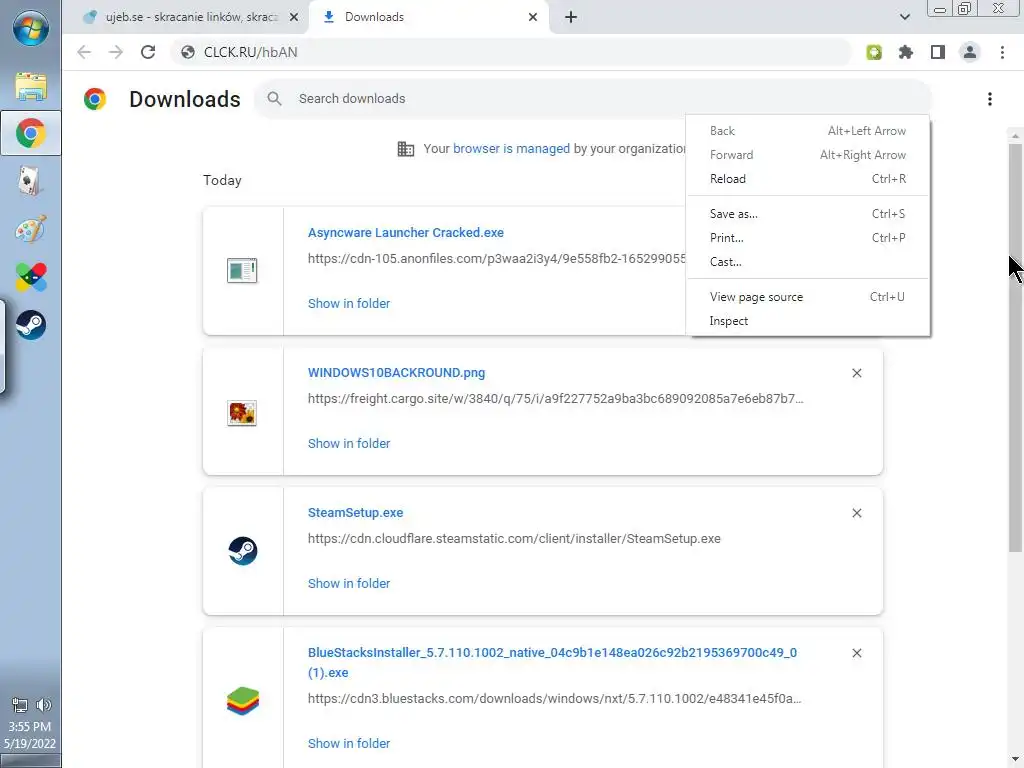Select Reload from the context menu
Screen dimensions: 1024x768
728,179
